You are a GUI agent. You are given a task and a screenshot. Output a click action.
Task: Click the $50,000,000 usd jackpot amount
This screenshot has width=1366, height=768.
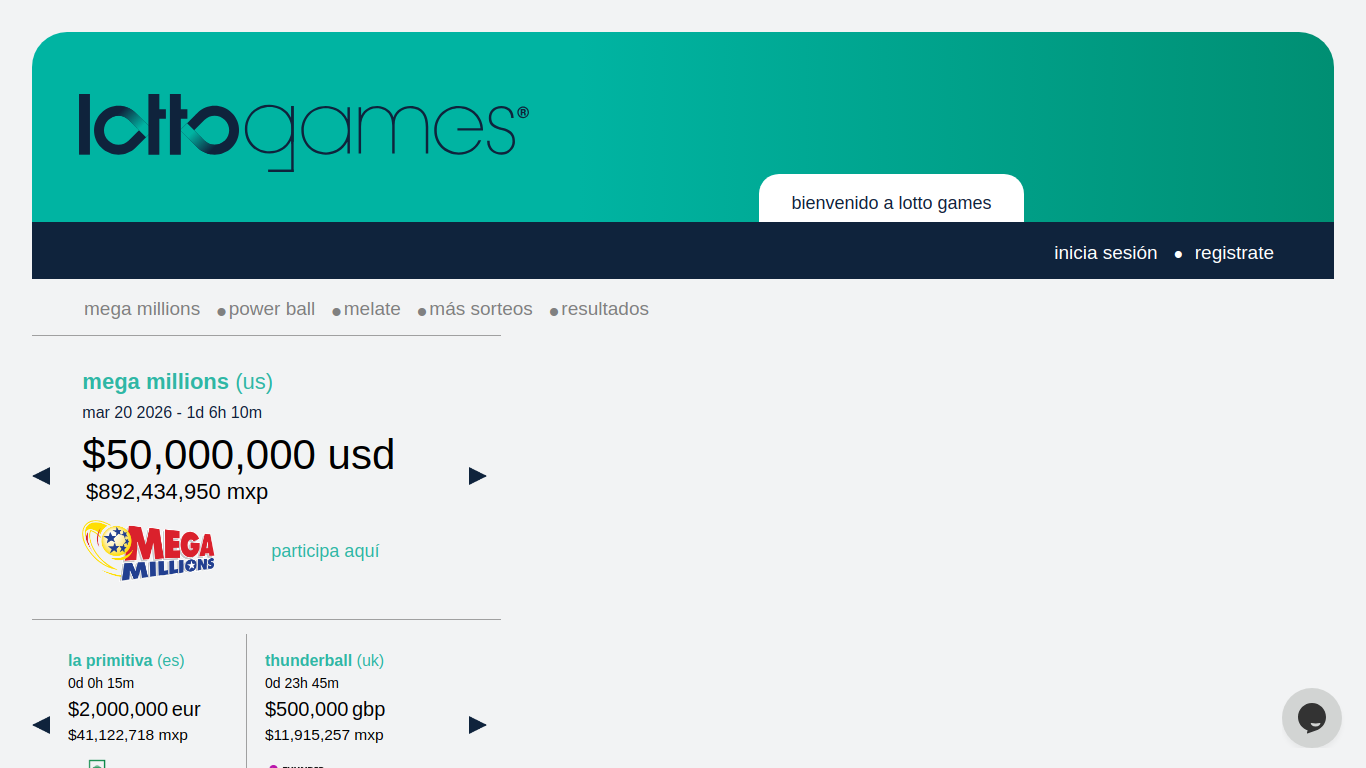239,455
